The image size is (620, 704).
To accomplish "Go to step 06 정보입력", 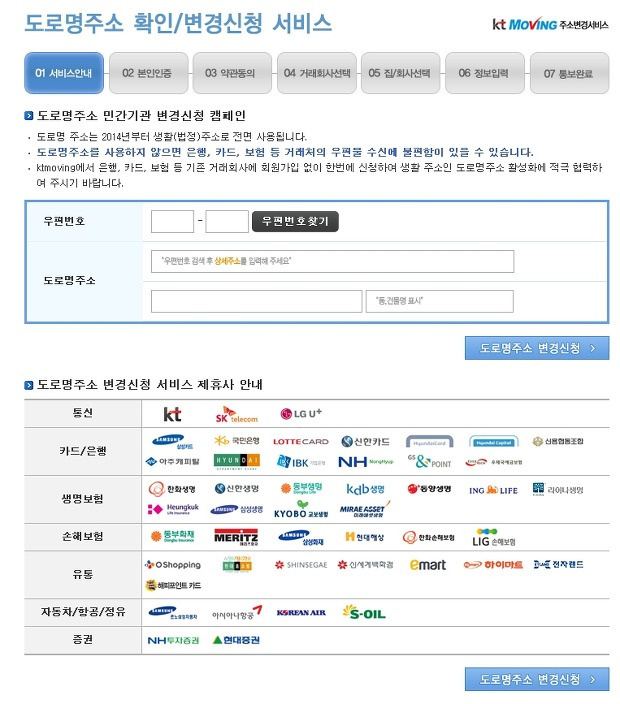I will [x=485, y=73].
